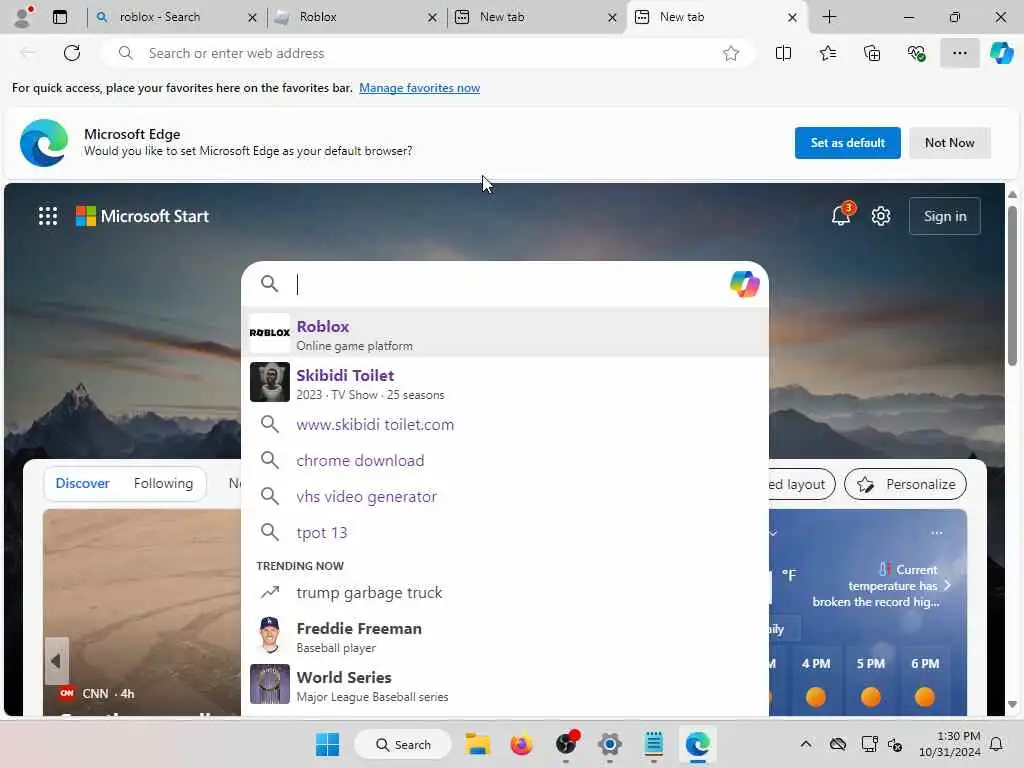Select World Series trending item
The image size is (1024, 768).
[x=505, y=684]
